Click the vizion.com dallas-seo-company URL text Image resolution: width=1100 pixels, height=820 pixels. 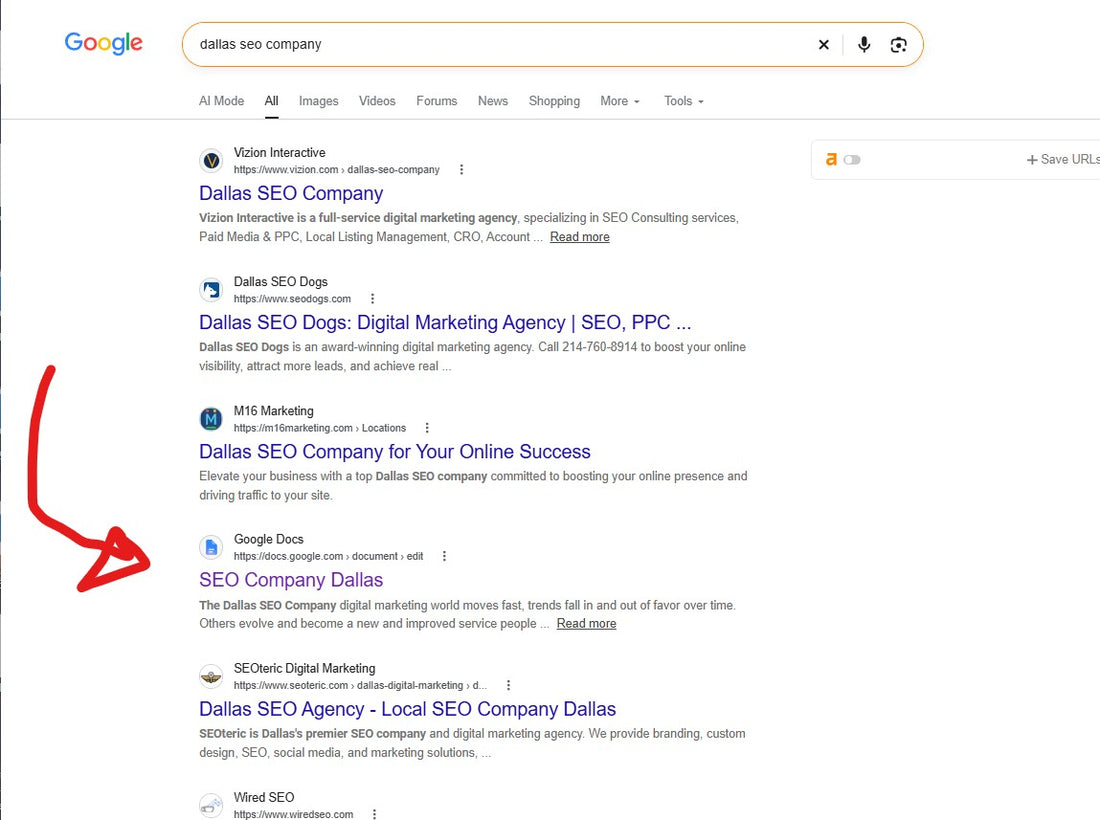pos(337,170)
